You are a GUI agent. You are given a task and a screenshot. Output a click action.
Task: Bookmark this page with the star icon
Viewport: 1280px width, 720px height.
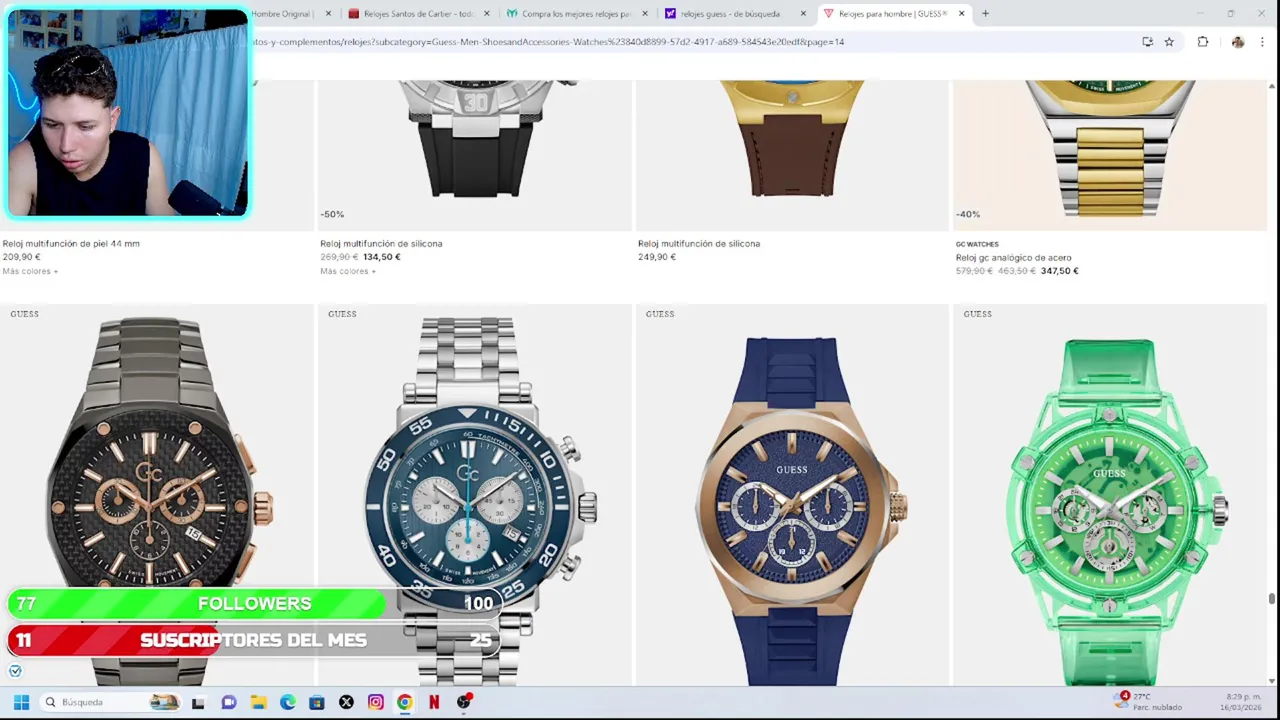[1169, 42]
